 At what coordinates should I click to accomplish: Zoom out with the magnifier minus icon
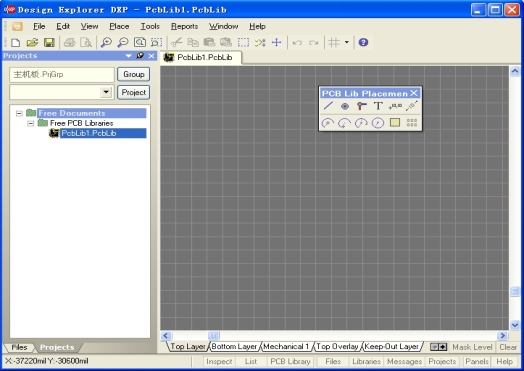tap(123, 42)
